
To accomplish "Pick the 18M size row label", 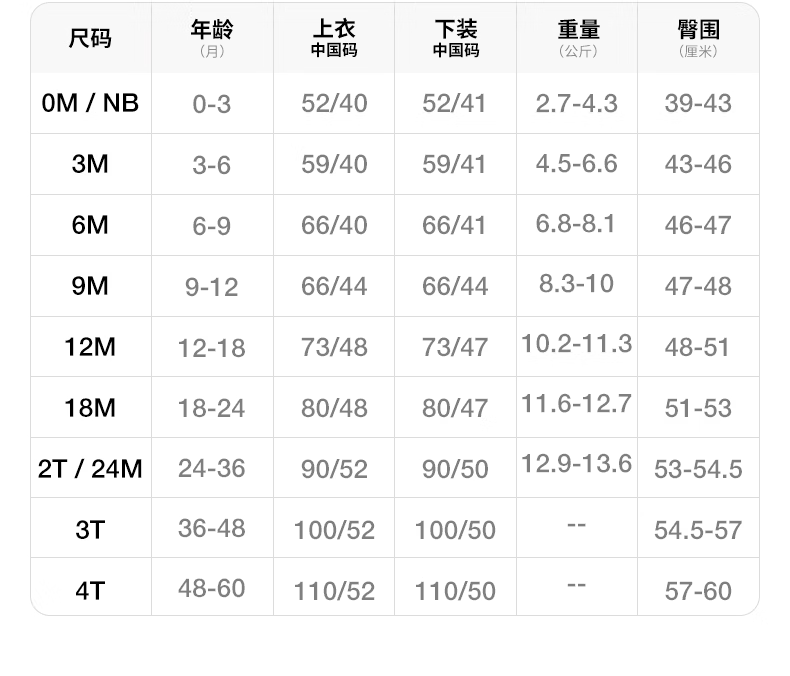I will pos(90,408).
